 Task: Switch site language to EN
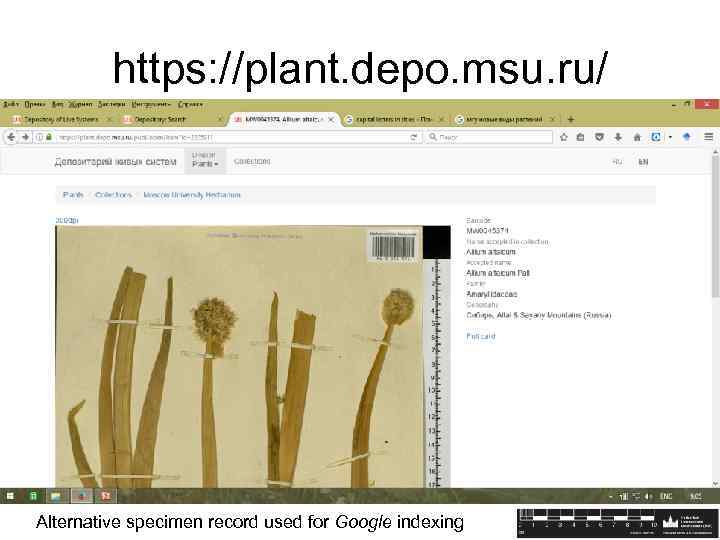(643, 162)
